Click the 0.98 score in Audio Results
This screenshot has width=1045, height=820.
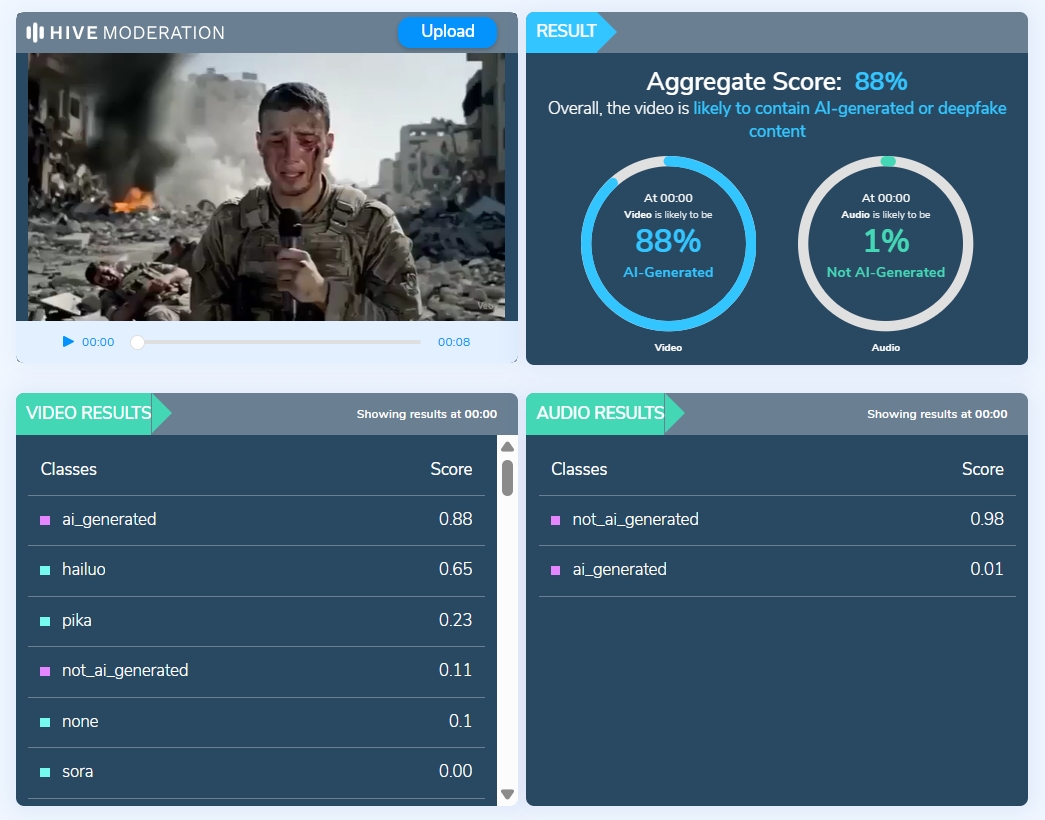[986, 519]
